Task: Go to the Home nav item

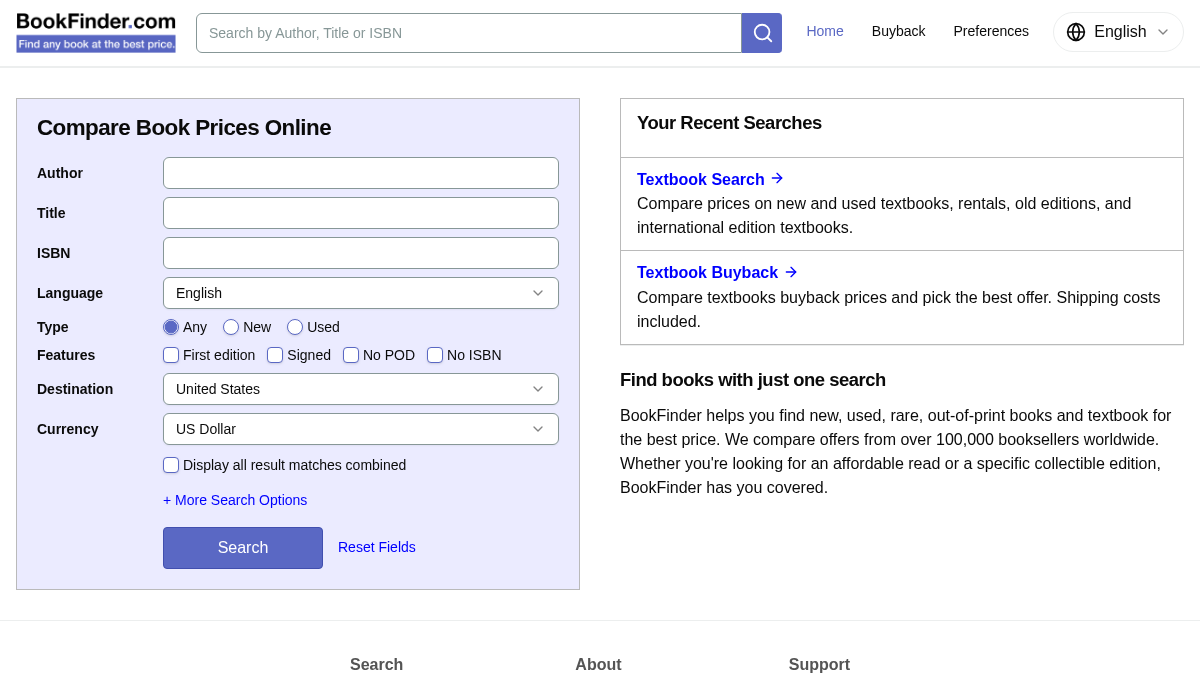Action: [x=825, y=31]
